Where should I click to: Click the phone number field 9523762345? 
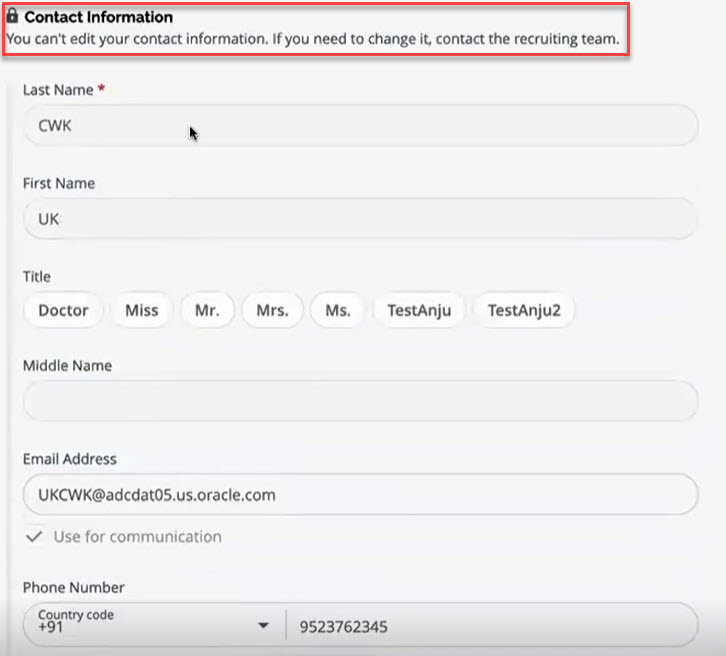point(492,626)
